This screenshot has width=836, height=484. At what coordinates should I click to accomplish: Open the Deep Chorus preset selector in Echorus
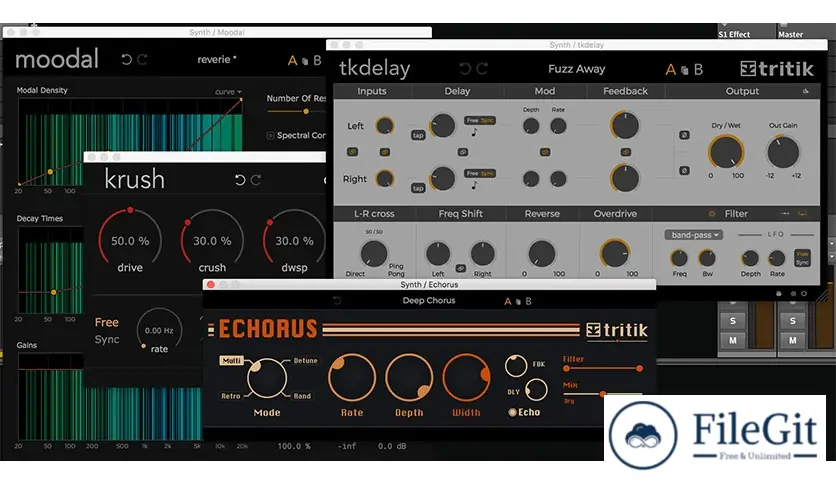coord(429,301)
